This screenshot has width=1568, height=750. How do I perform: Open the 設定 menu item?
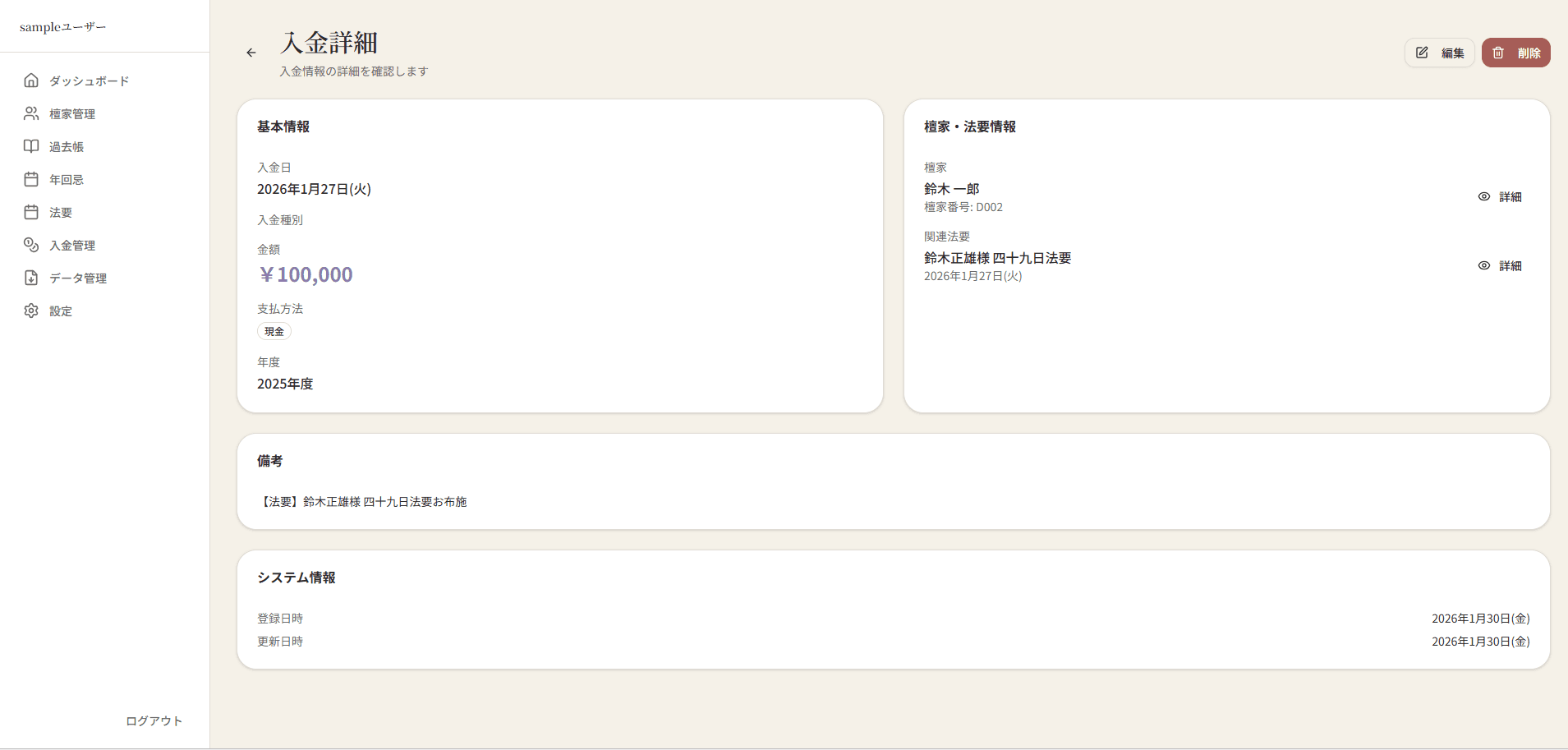(x=61, y=311)
